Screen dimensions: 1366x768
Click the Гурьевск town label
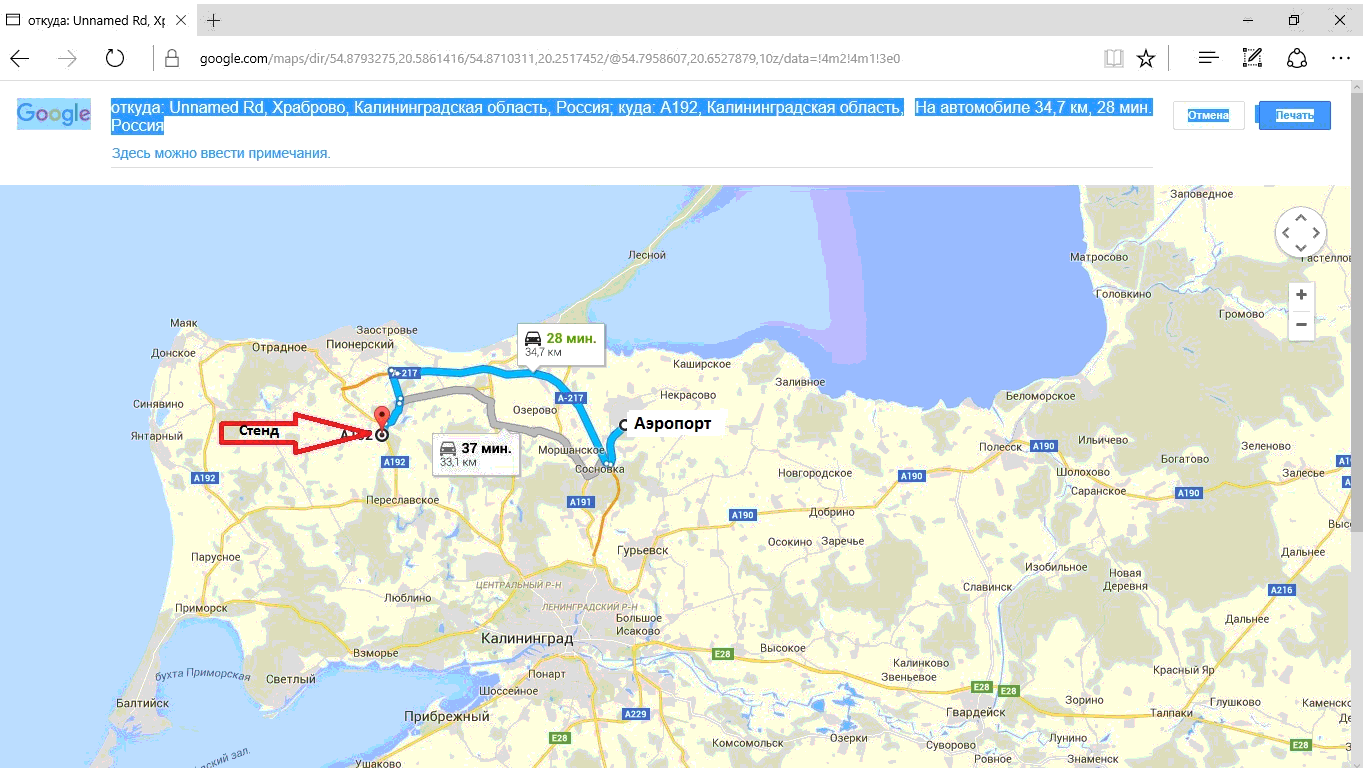coord(643,550)
